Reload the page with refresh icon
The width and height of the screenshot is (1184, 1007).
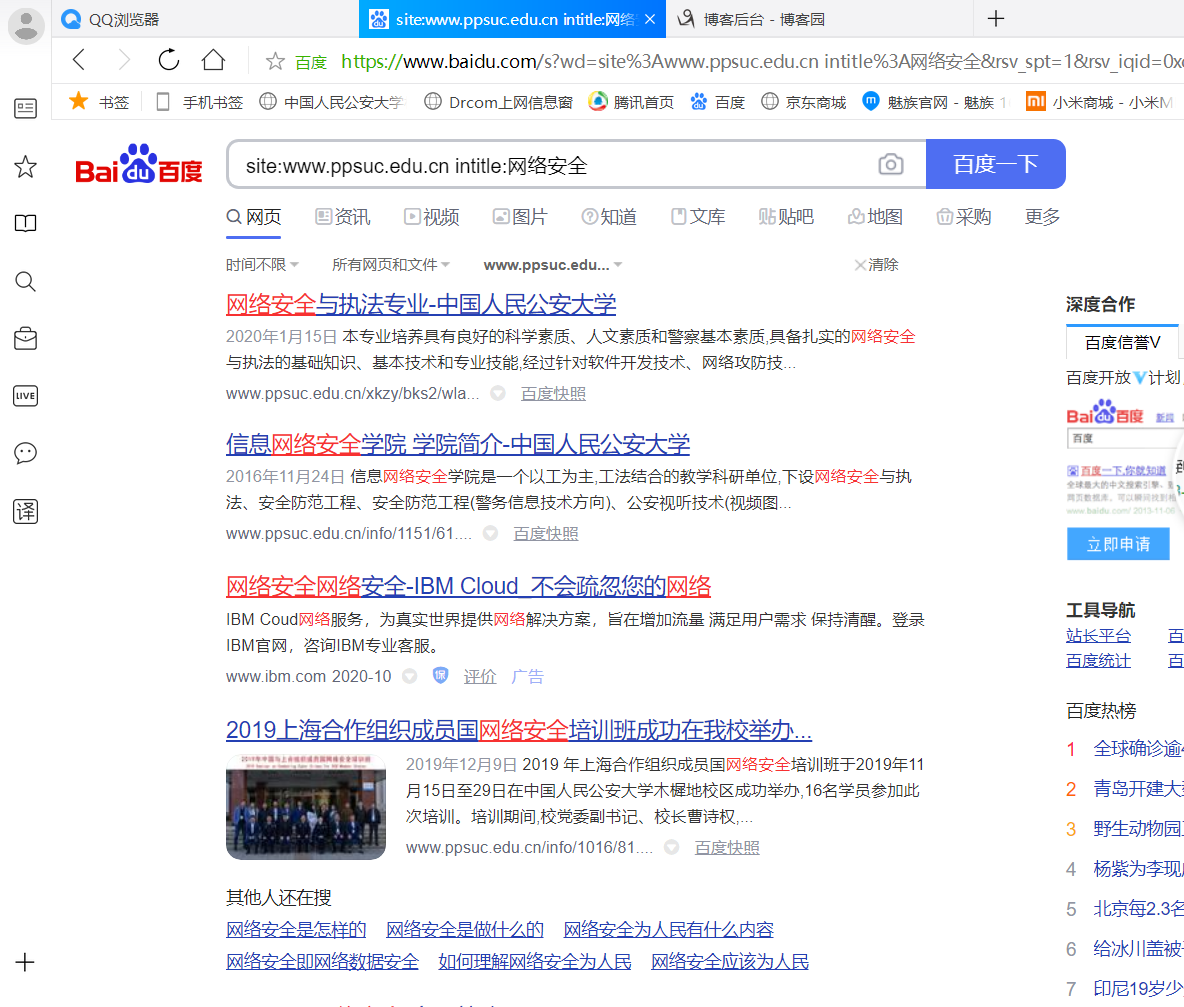pyautogui.click(x=168, y=60)
